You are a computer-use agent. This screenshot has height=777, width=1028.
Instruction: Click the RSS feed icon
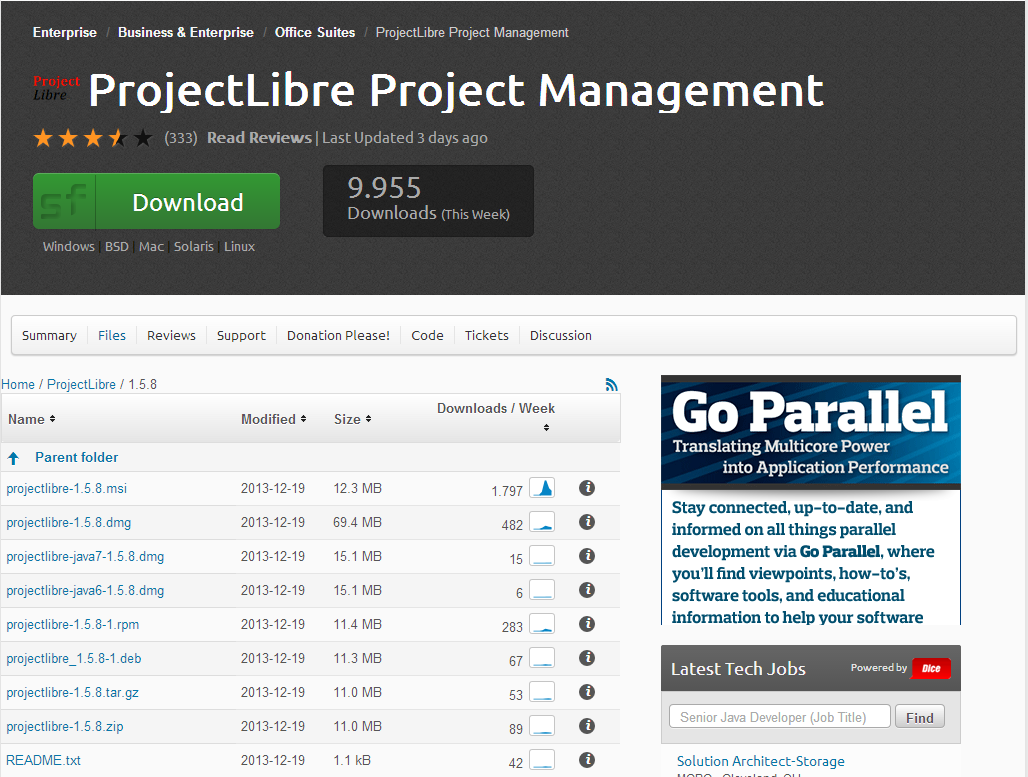tap(612, 385)
